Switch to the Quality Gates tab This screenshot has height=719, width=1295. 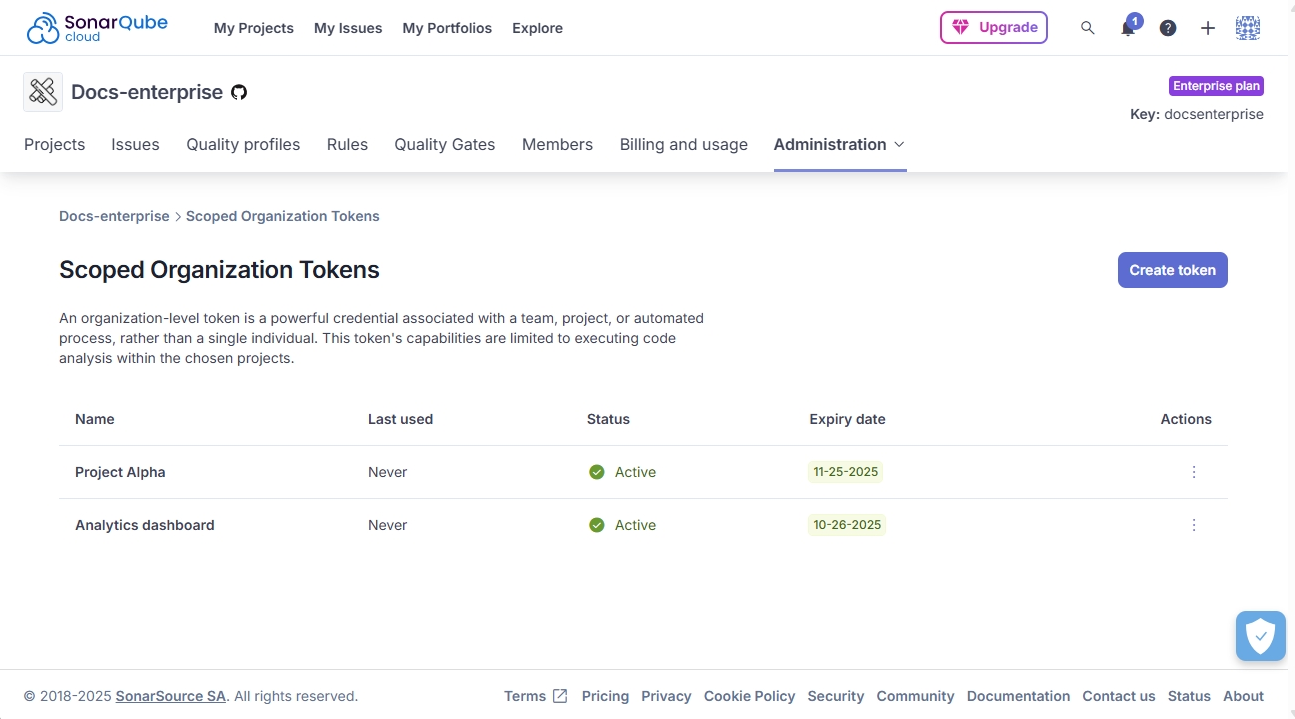444,145
